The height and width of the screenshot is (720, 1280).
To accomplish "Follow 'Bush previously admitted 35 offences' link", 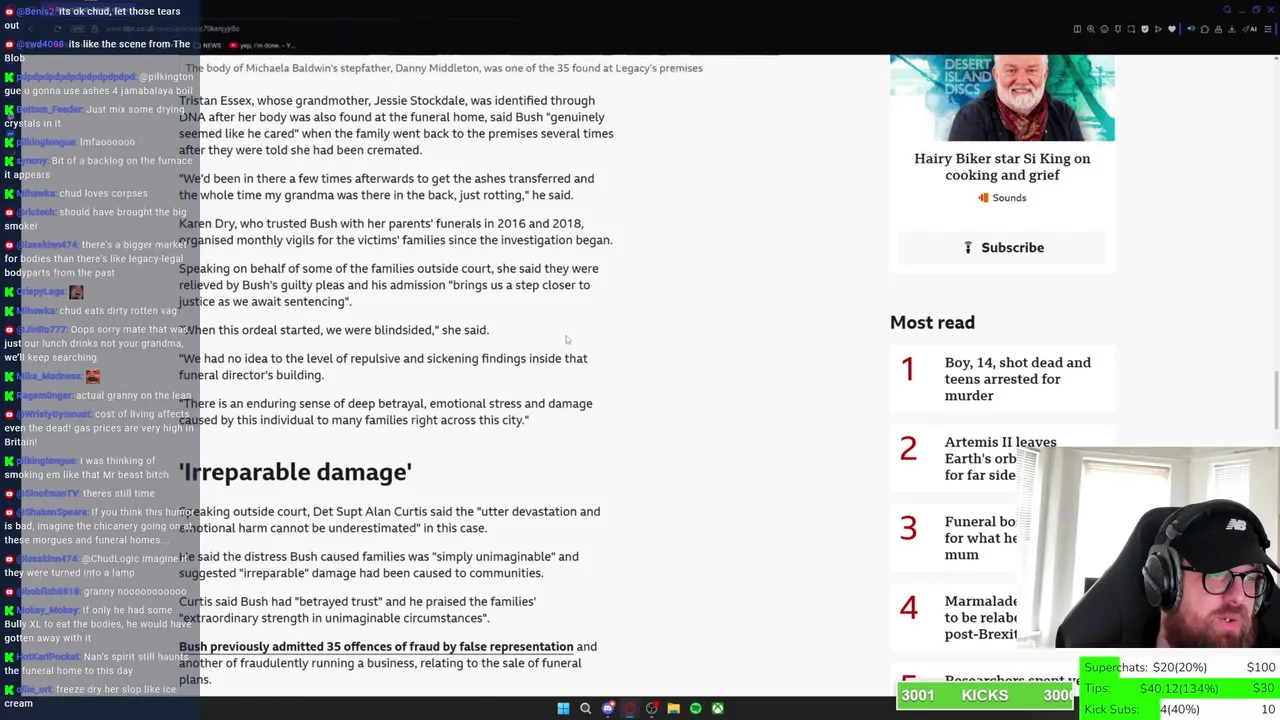I will [376, 647].
